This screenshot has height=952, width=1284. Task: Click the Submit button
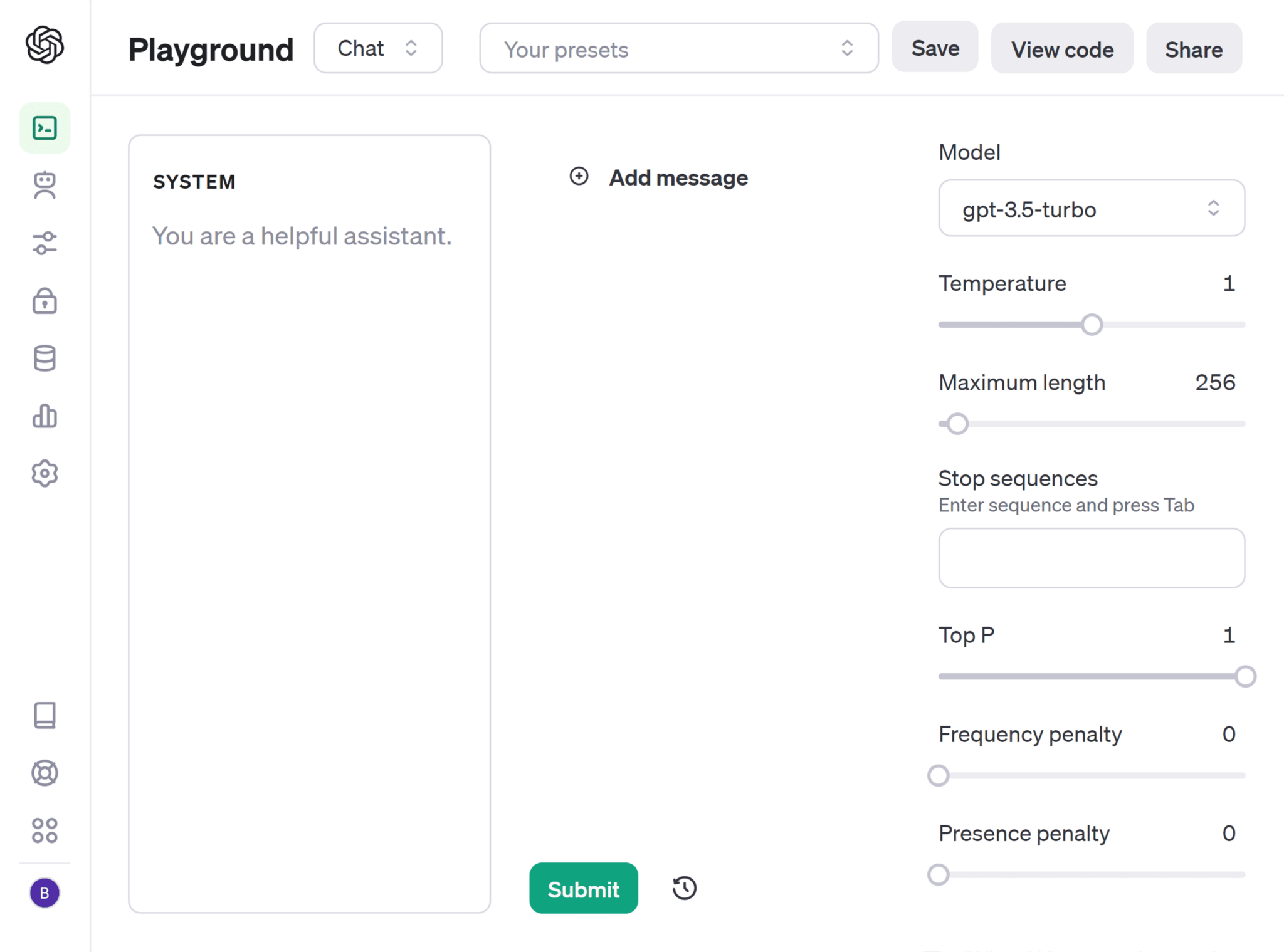583,888
